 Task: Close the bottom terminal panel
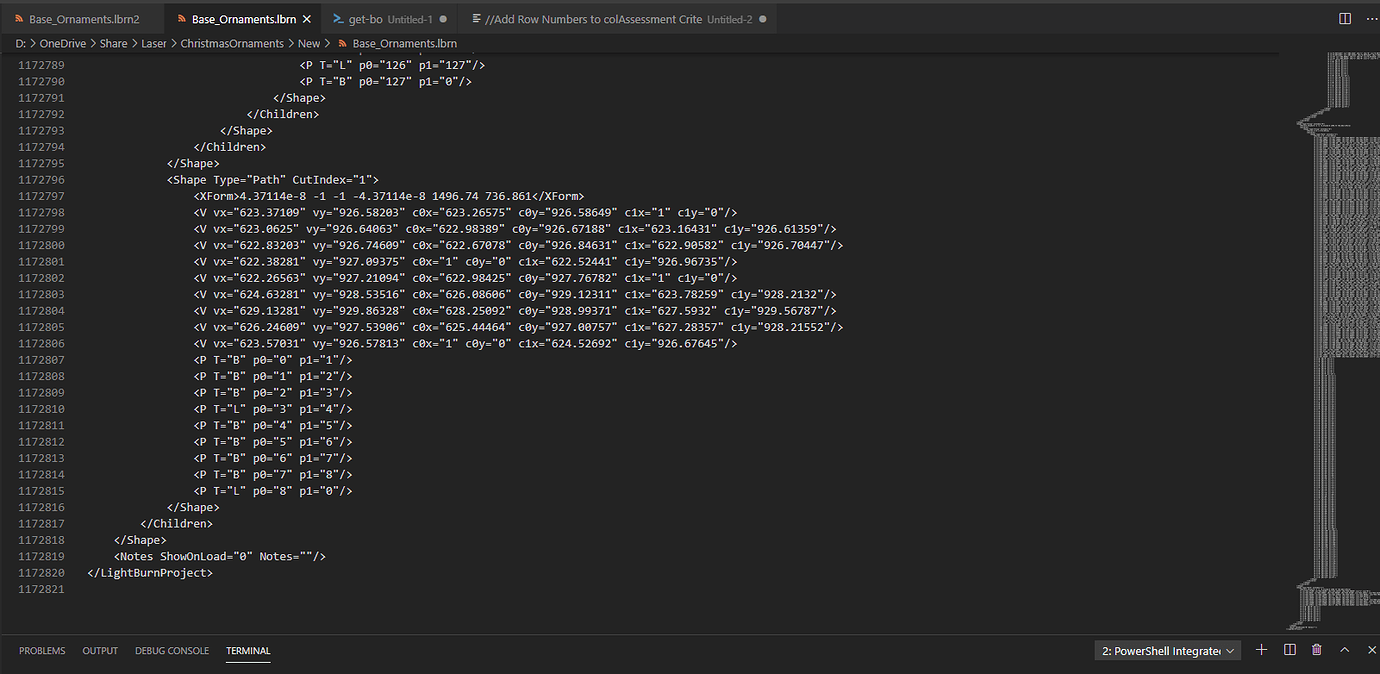click(x=1368, y=650)
